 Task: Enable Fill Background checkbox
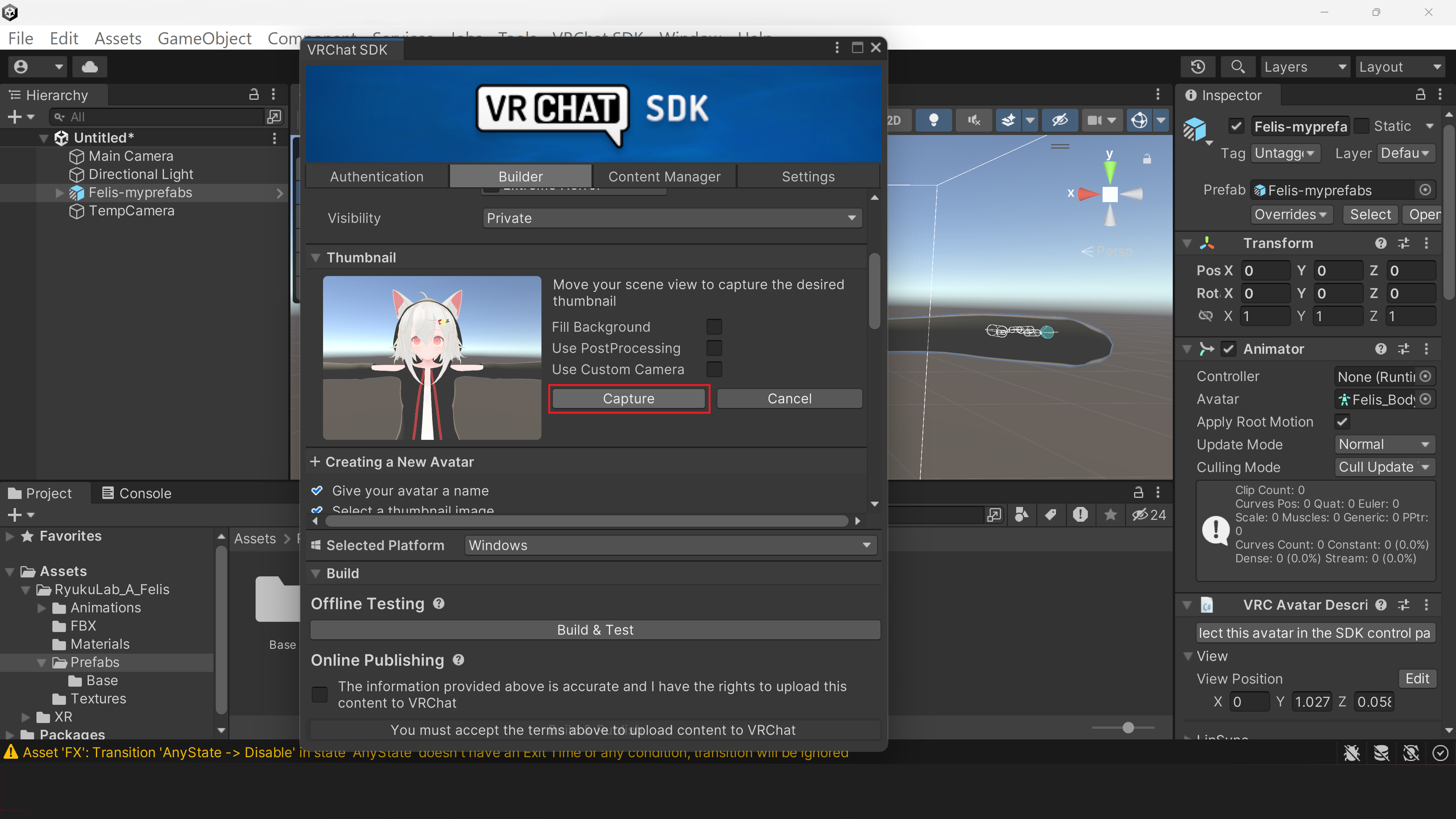tap(714, 327)
